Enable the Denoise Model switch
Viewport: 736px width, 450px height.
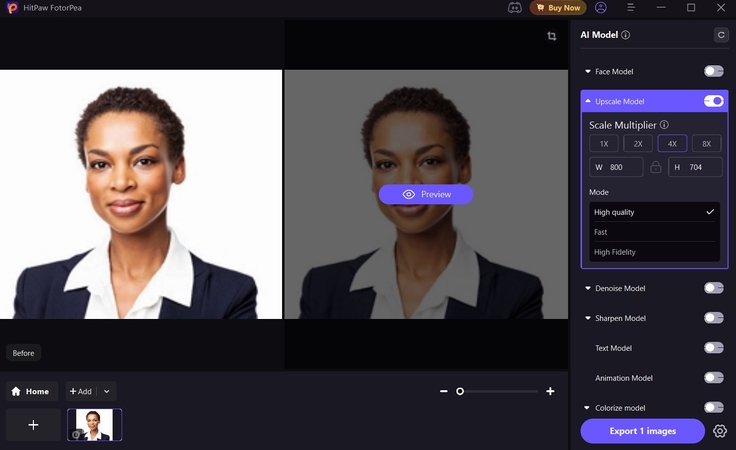(x=713, y=288)
